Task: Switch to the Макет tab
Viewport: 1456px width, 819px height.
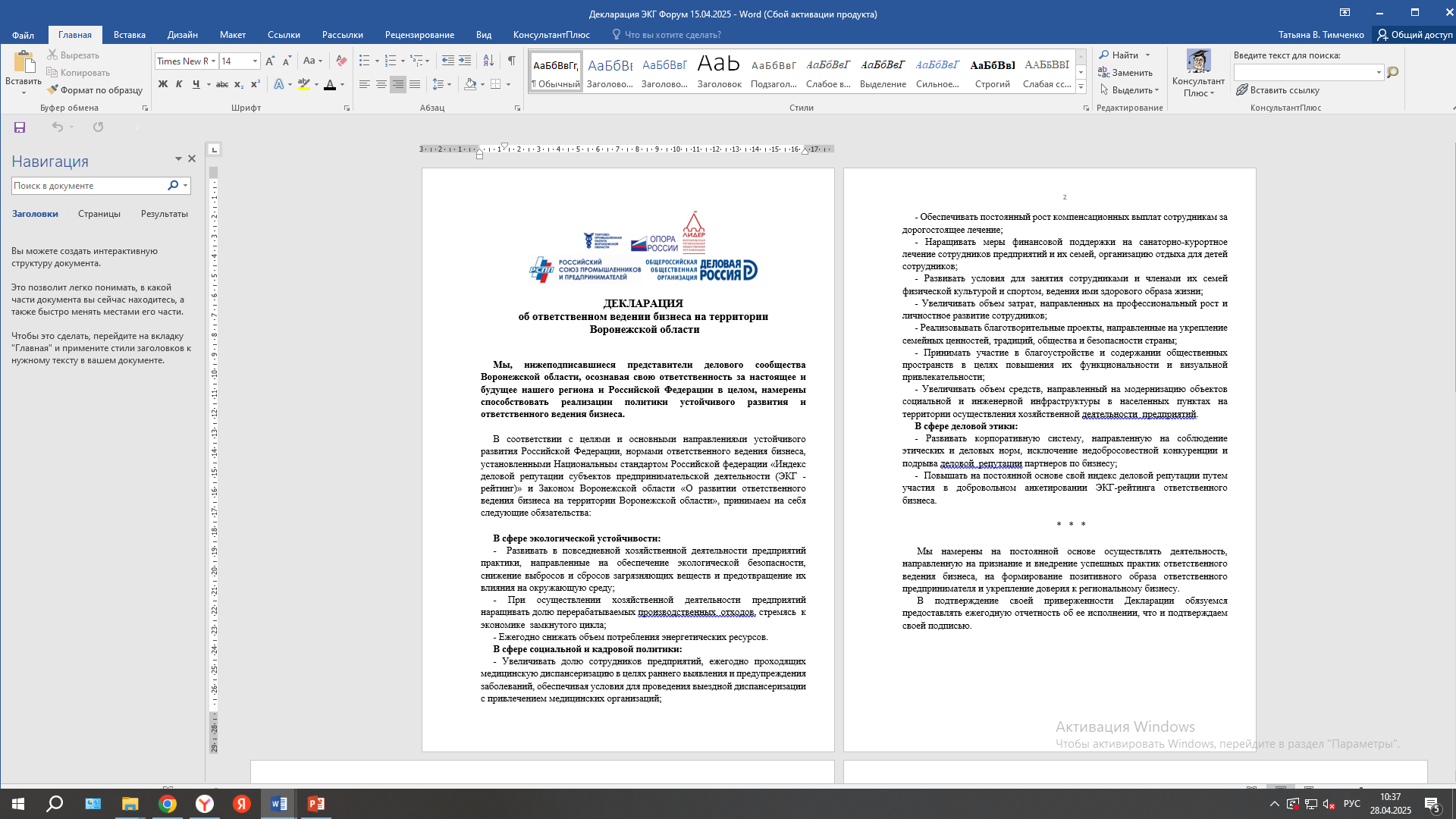Action: (x=233, y=35)
